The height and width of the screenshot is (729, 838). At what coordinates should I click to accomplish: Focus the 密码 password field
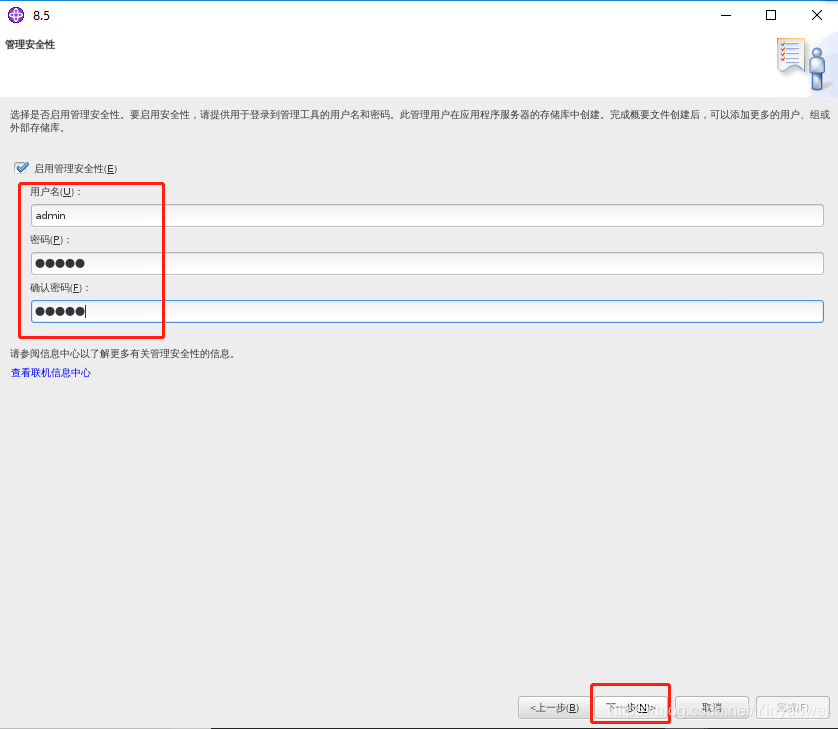[x=427, y=263]
